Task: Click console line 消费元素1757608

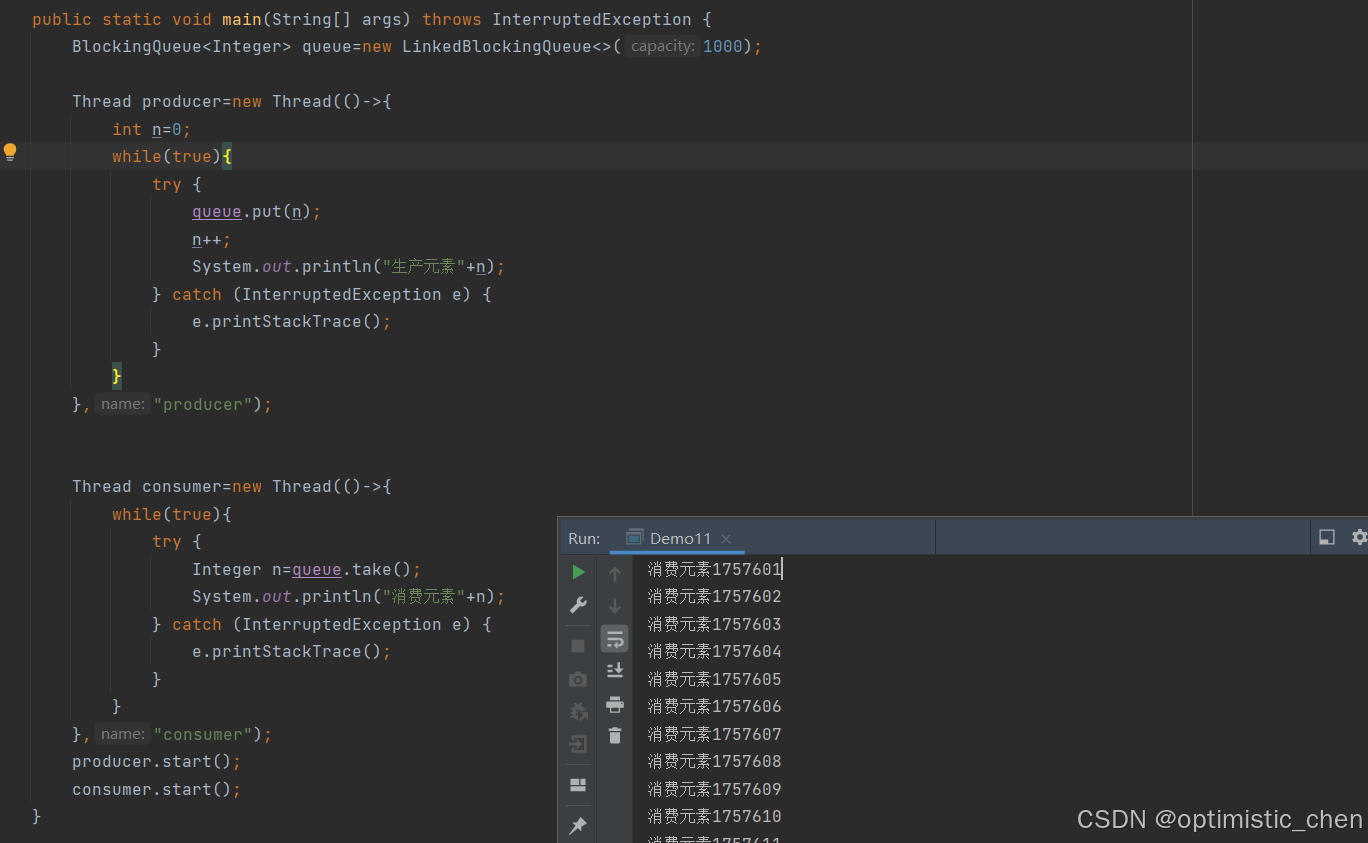Action: coord(714,761)
